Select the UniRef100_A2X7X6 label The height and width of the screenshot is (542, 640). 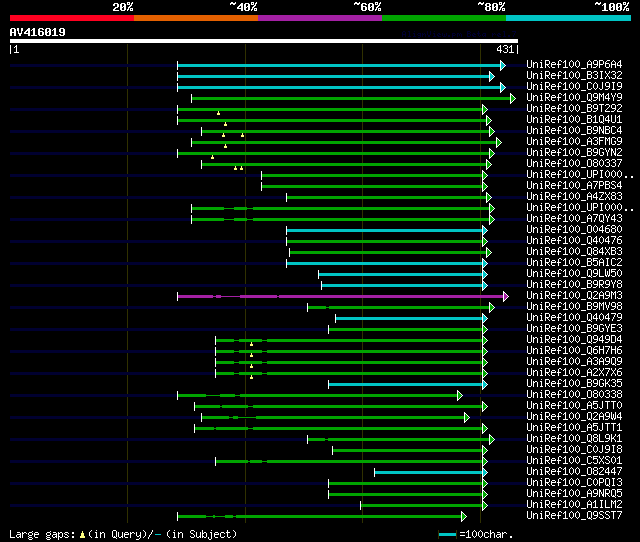(574, 373)
